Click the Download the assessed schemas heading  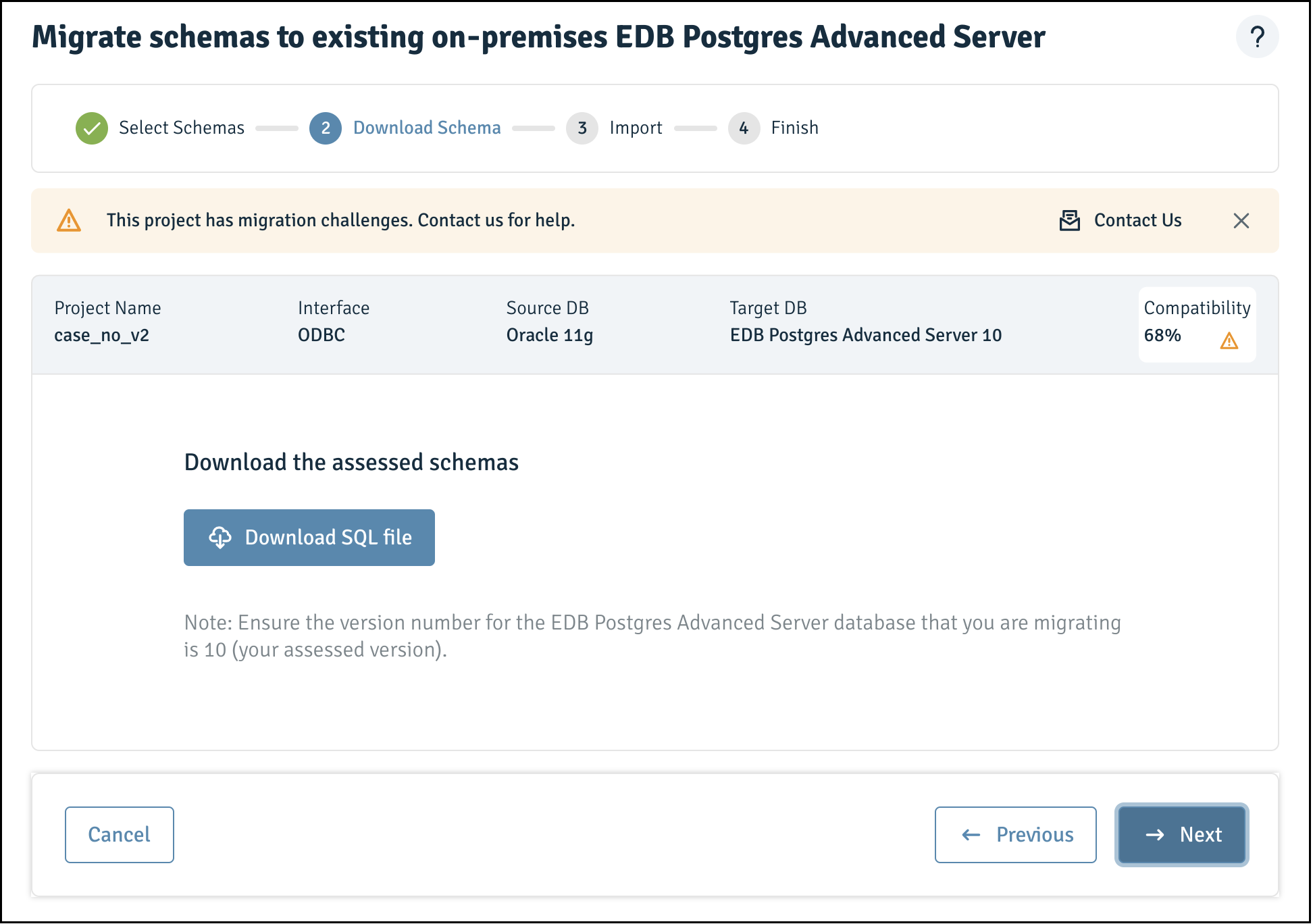pos(351,463)
